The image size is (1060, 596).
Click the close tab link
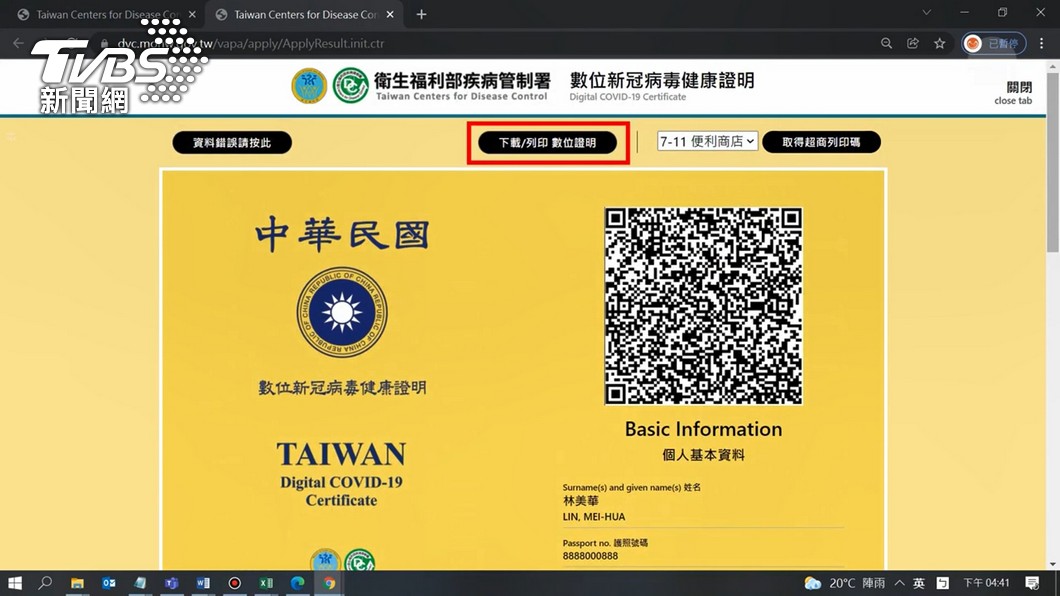[x=1013, y=93]
